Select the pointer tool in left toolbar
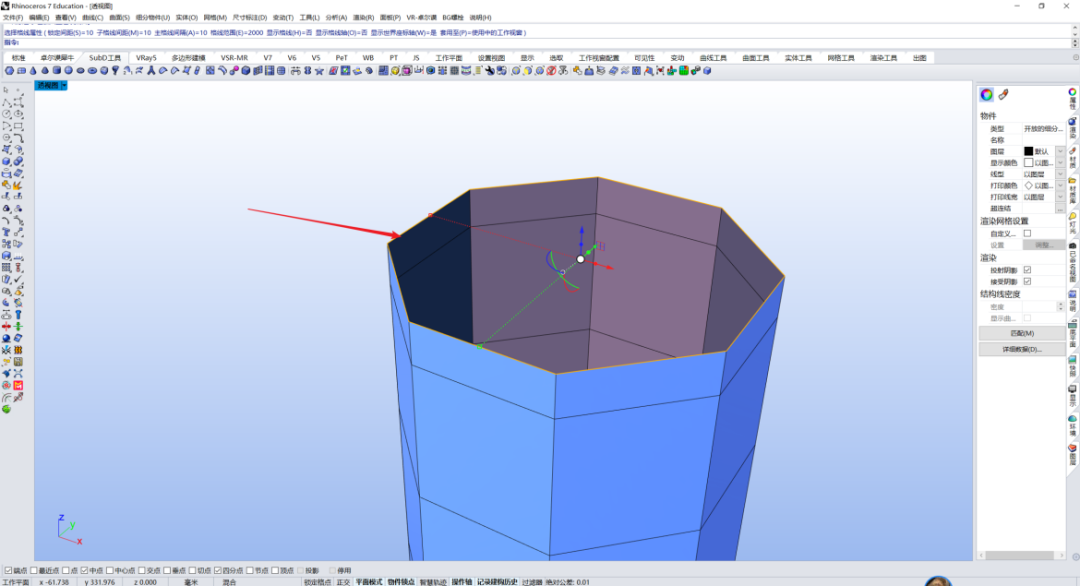Image resolution: width=1080 pixels, height=586 pixels. (6, 90)
